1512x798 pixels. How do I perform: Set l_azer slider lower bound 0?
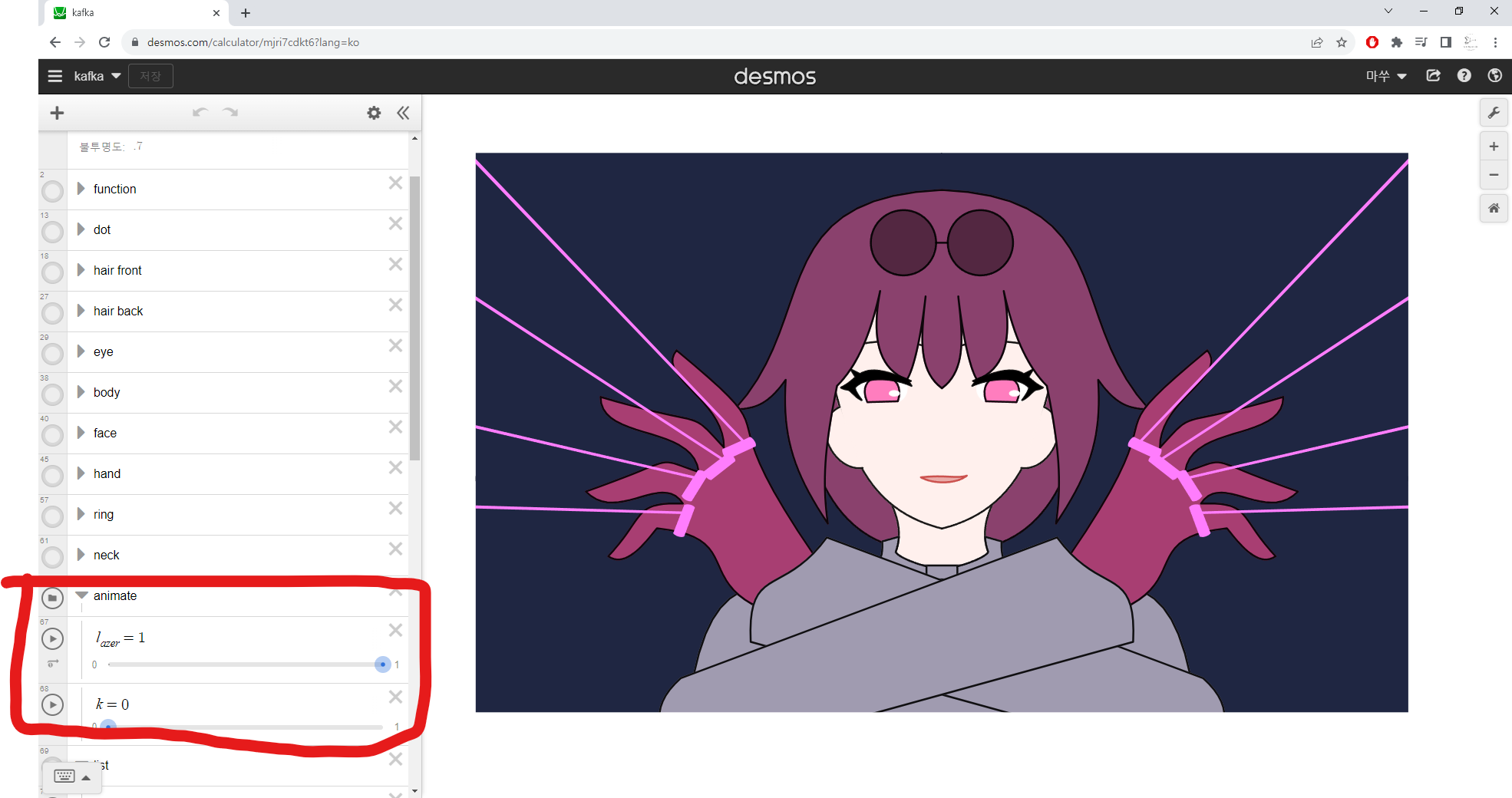(x=94, y=664)
